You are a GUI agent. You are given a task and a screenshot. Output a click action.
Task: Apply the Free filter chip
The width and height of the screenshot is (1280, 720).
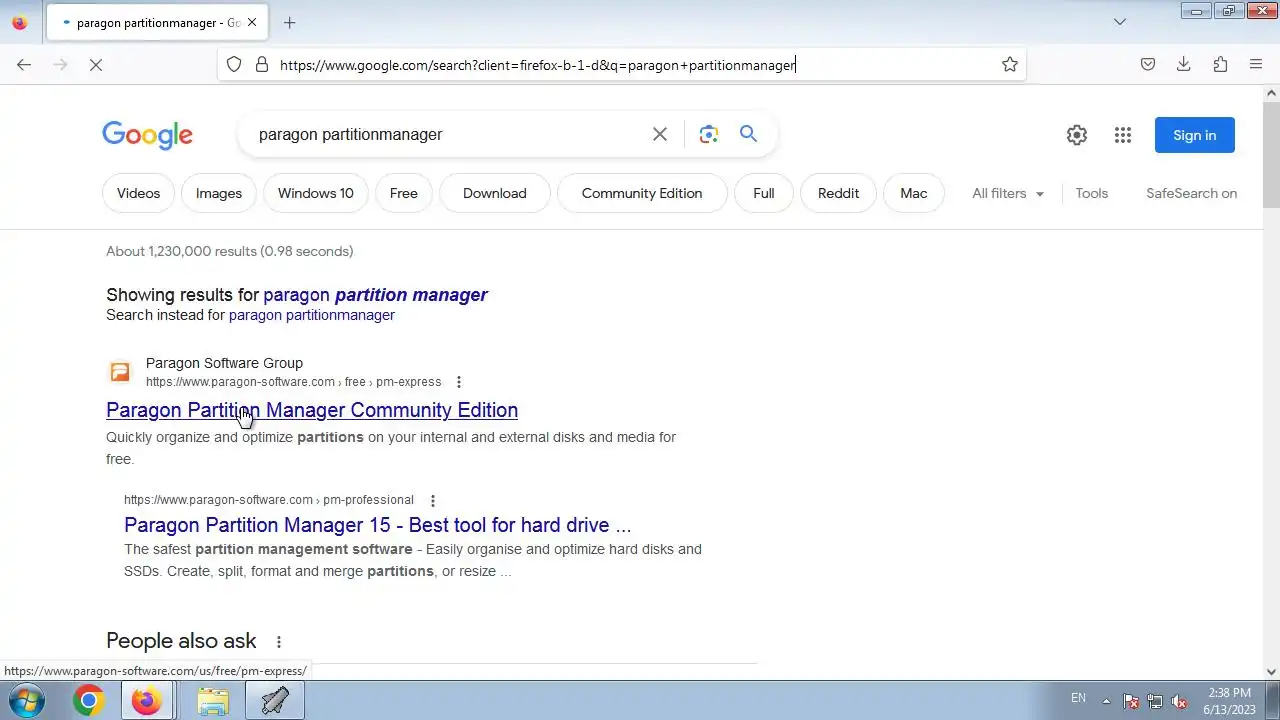pyautogui.click(x=404, y=193)
